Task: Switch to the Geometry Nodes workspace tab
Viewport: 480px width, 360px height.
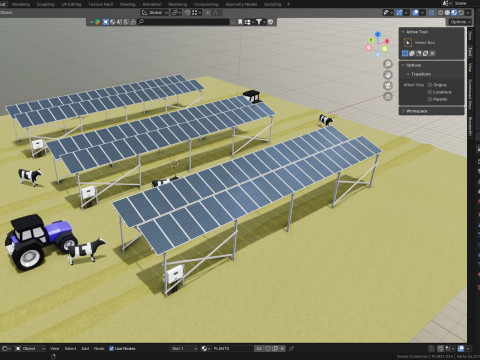Action: coord(241,4)
